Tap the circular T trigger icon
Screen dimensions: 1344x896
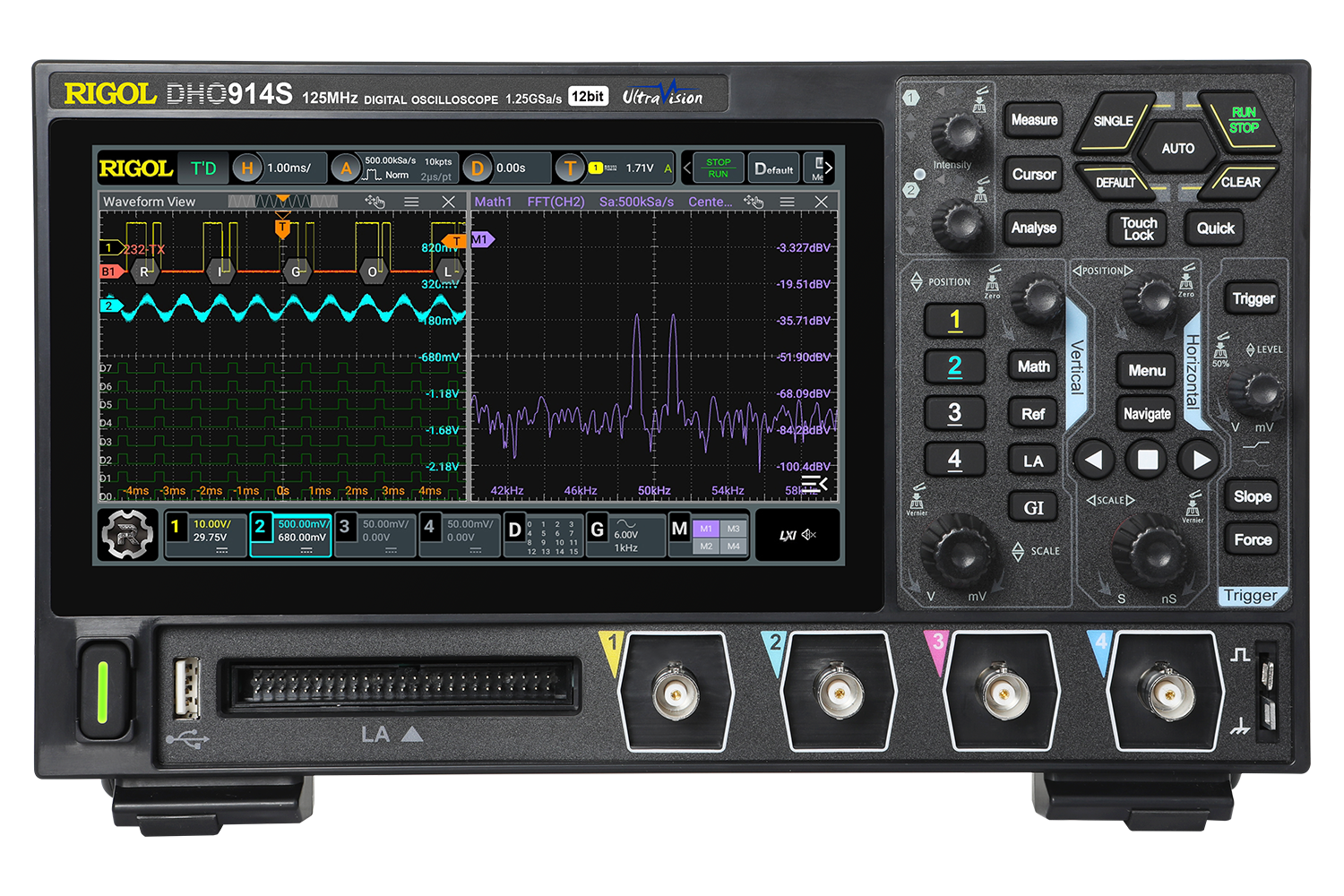click(x=570, y=168)
